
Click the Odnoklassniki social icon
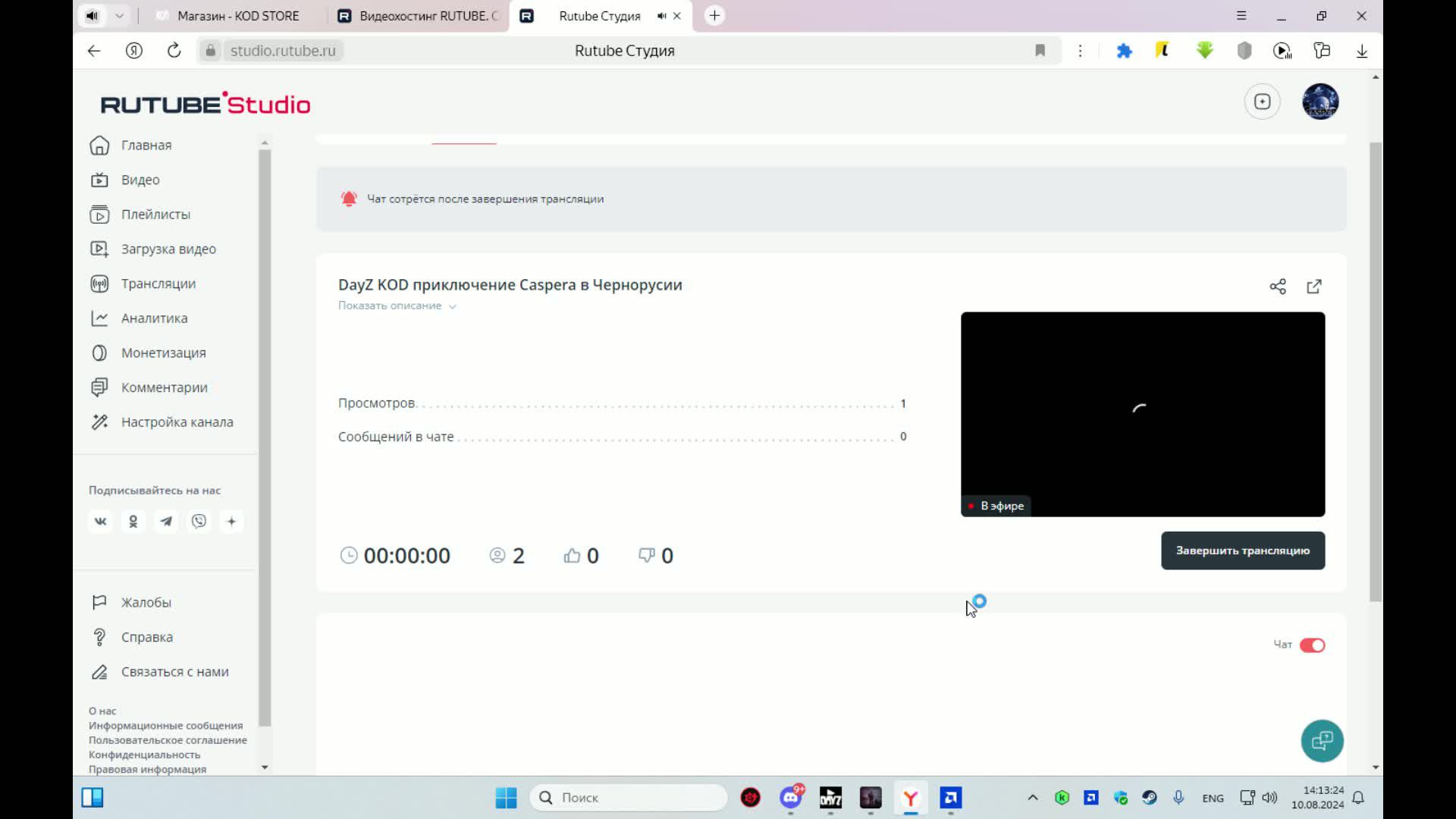click(x=133, y=521)
